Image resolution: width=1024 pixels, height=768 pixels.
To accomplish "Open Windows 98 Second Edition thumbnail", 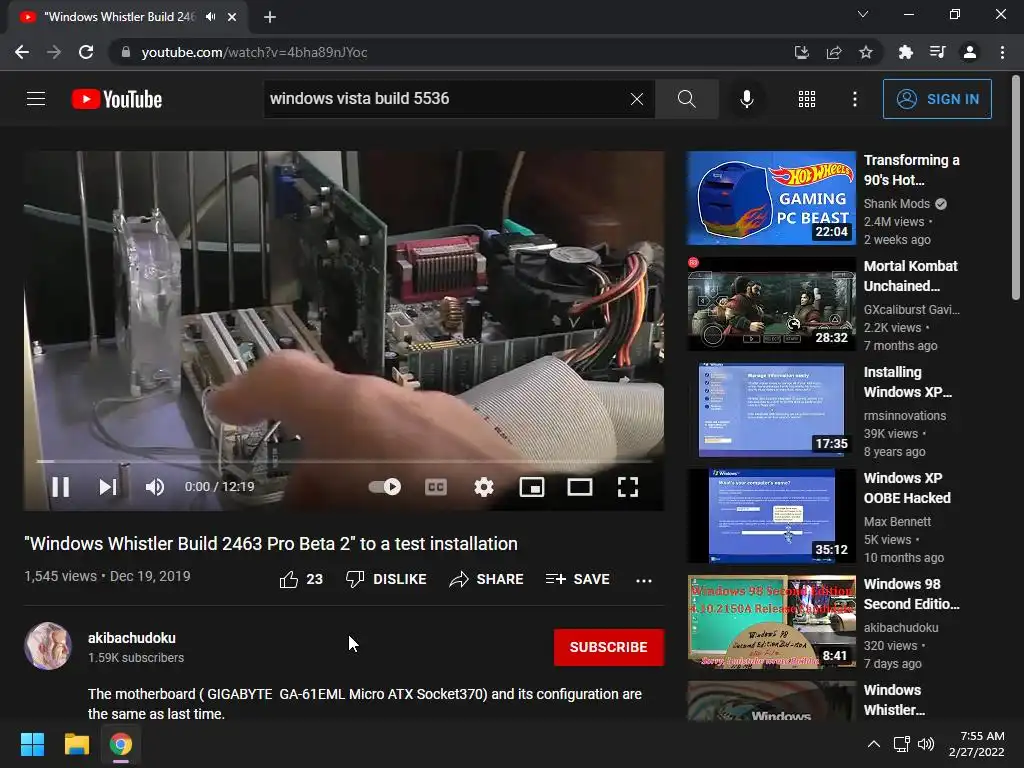I will point(771,621).
